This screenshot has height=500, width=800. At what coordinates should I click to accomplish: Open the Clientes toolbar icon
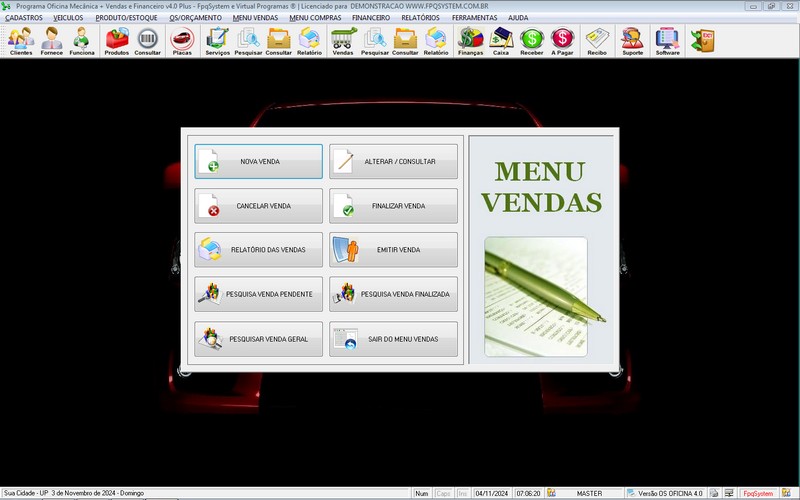[x=21, y=41]
